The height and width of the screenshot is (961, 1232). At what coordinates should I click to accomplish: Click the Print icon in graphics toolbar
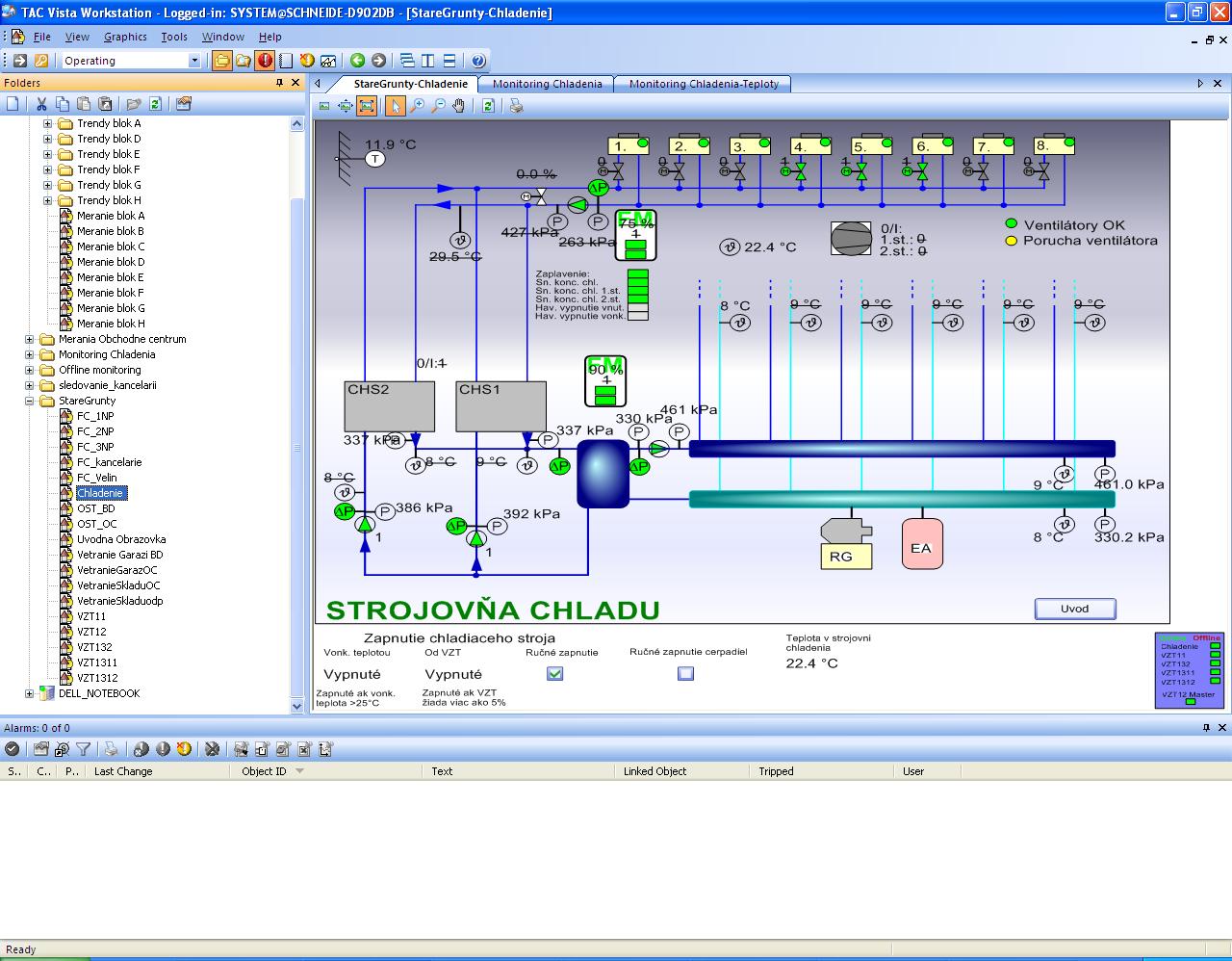(x=517, y=106)
